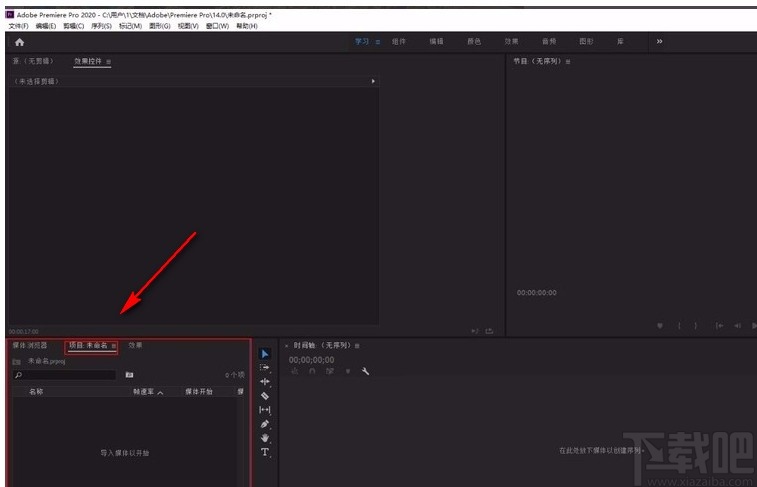This screenshot has height=487, width=757.
Task: Click the 媒体开始 column header
Action: click(199, 391)
